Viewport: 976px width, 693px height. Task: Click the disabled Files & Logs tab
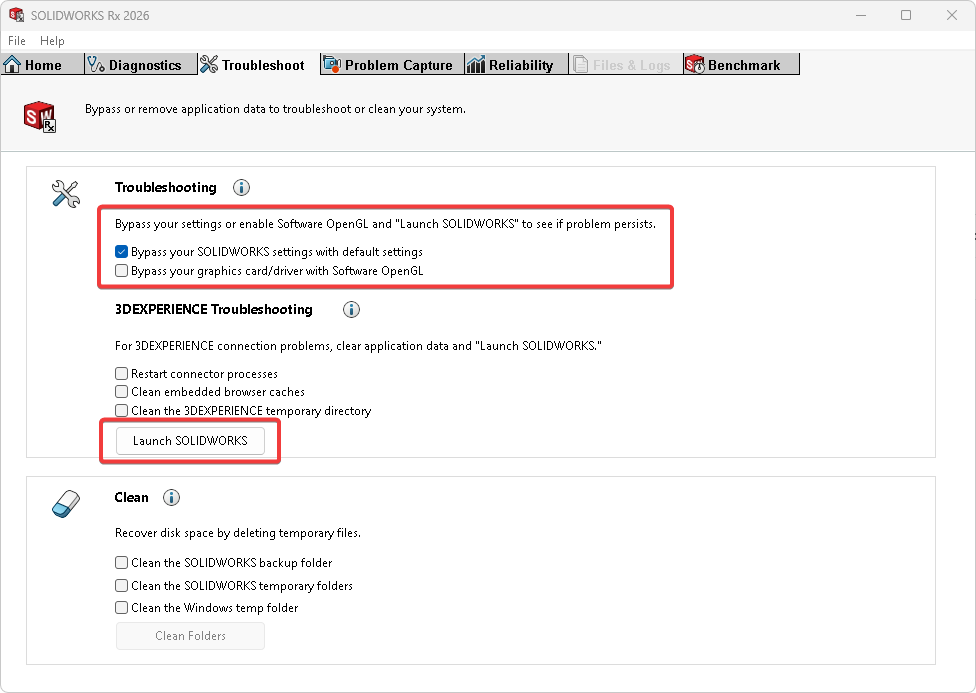626,65
